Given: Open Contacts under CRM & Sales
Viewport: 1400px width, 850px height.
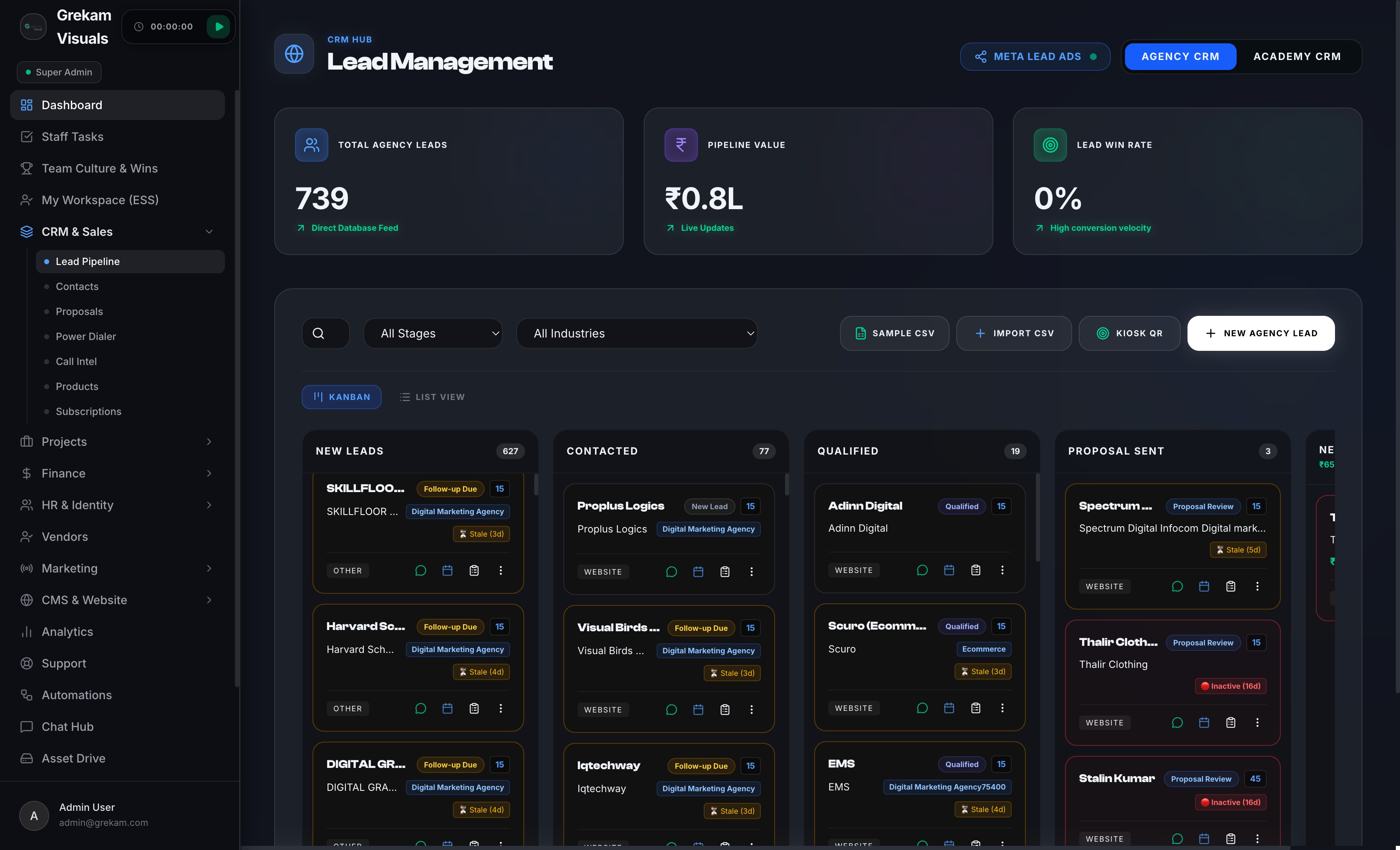Looking at the screenshot, I should [x=130, y=286].
